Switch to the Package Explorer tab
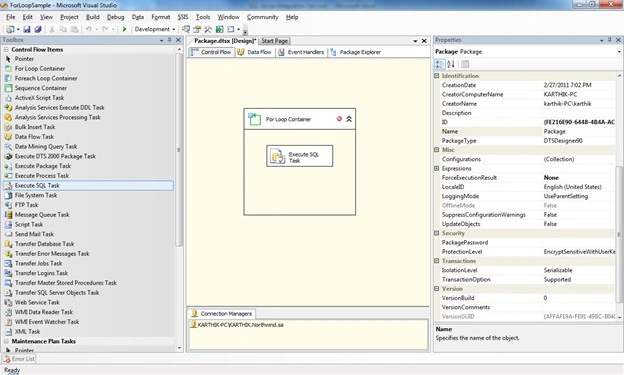 pyautogui.click(x=355, y=52)
